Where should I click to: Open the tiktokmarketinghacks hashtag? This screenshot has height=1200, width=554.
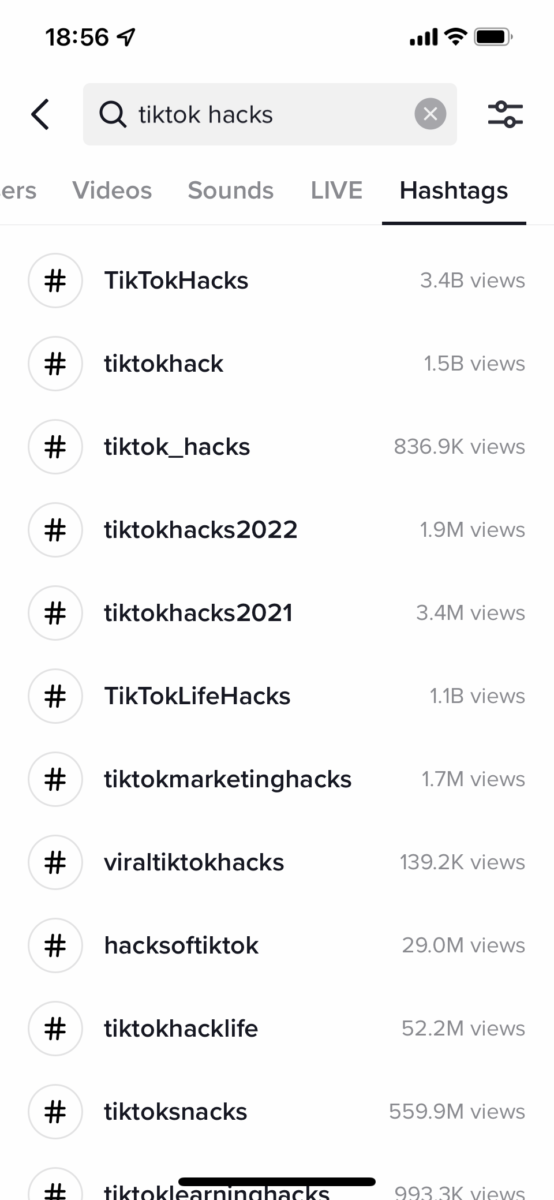pyautogui.click(x=277, y=779)
